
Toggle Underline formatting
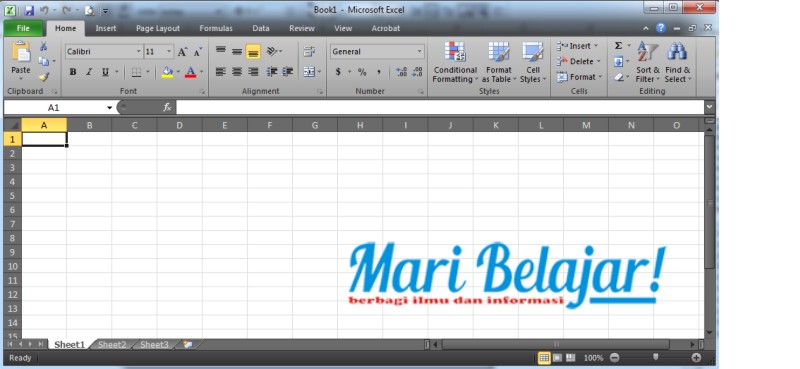coord(105,72)
